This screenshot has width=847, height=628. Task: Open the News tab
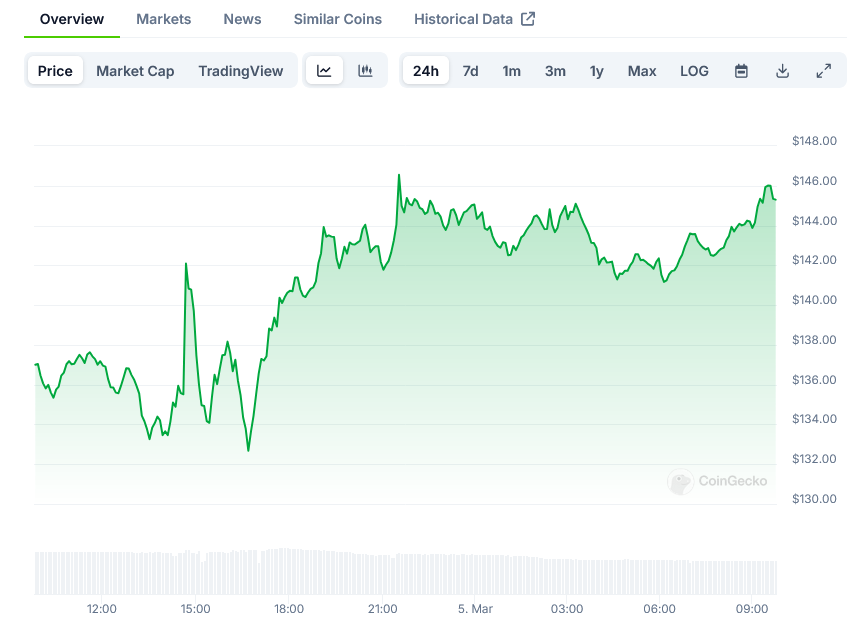[241, 18]
